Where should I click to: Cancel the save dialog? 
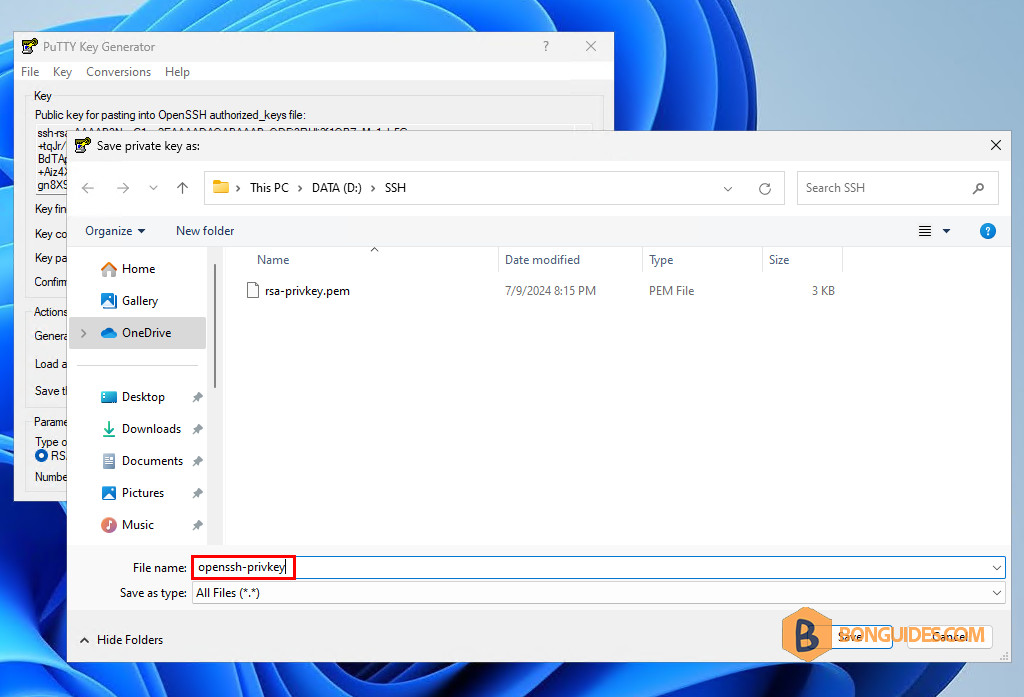(950, 636)
